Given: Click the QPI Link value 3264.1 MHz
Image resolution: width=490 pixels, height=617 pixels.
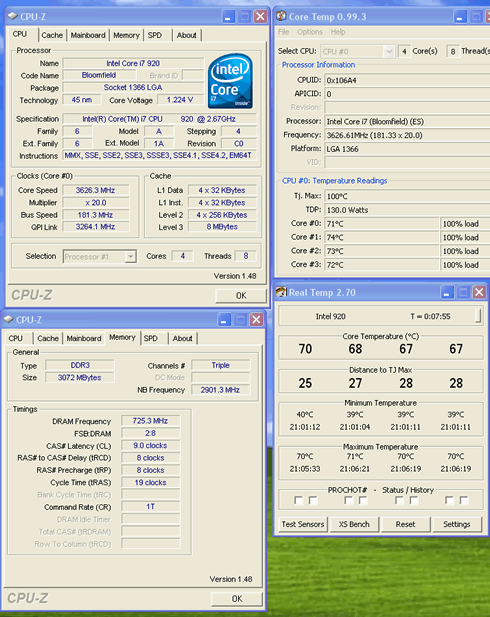Looking at the screenshot, I should tap(96, 227).
